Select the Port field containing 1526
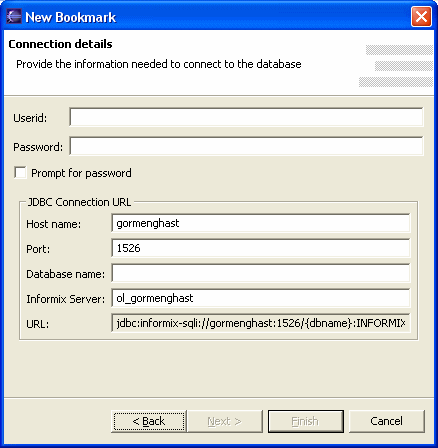The height and width of the screenshot is (448, 438). click(x=261, y=248)
